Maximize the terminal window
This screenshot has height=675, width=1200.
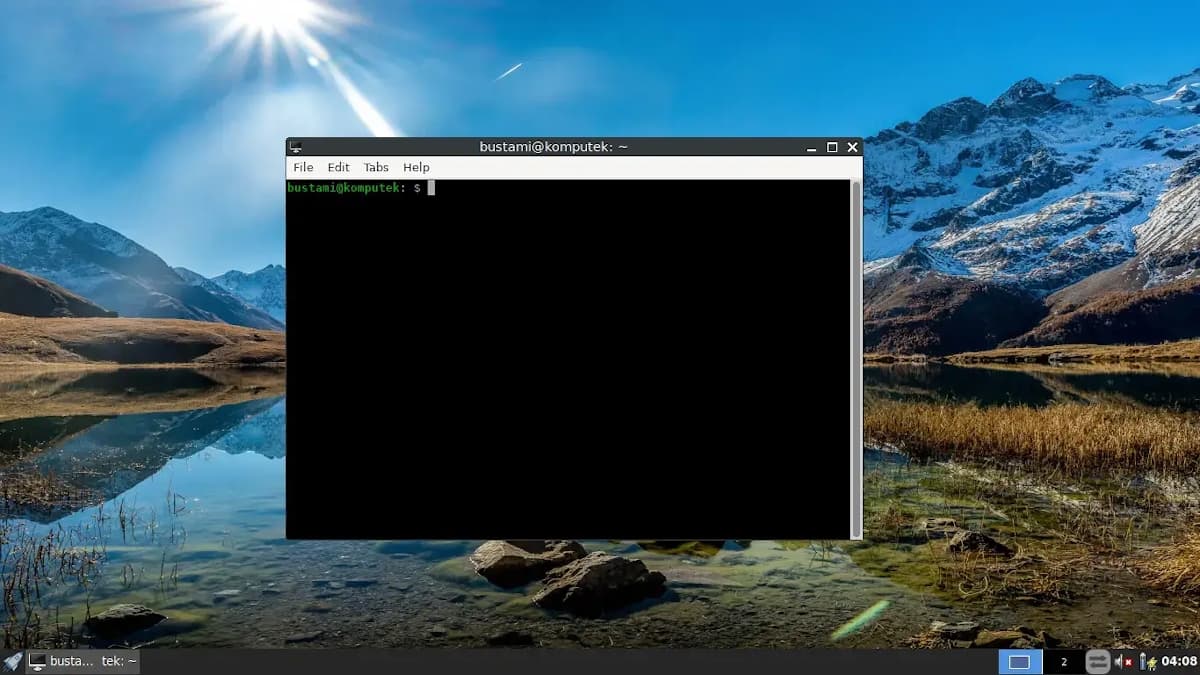coord(832,147)
